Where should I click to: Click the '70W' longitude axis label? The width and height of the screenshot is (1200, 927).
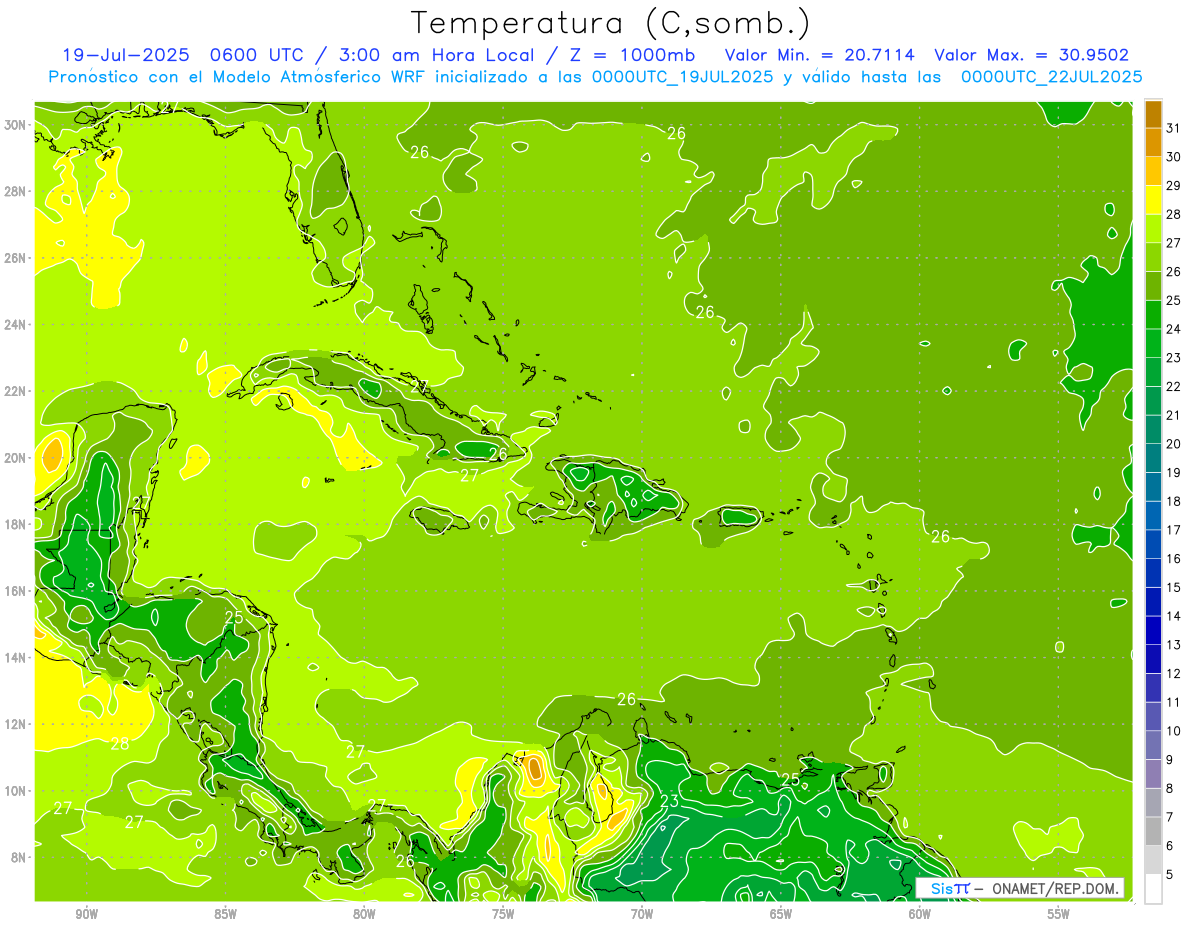coord(642,914)
